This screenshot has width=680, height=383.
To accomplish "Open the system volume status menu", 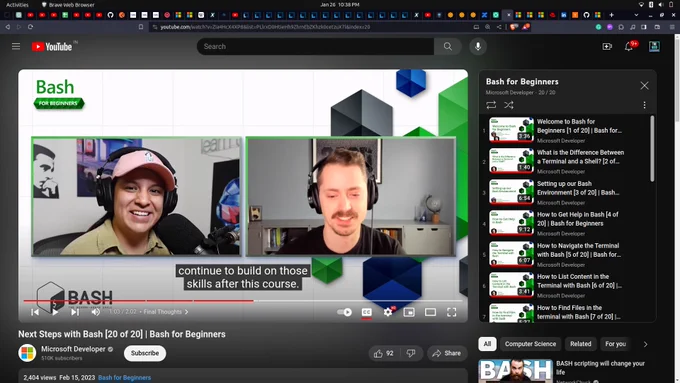I will pyautogui.click(x=660, y=5).
